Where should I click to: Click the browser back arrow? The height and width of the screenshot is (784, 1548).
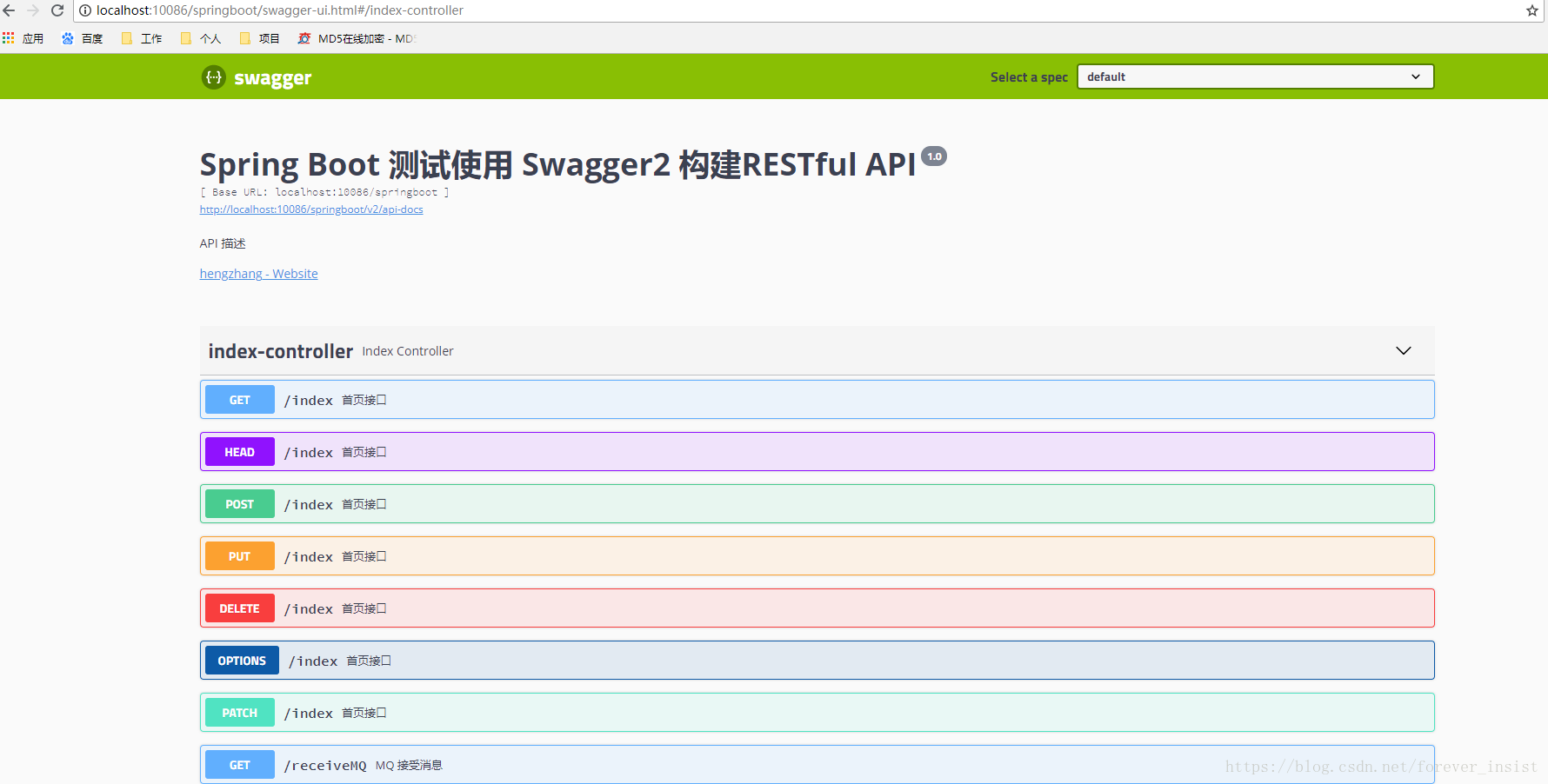10,10
